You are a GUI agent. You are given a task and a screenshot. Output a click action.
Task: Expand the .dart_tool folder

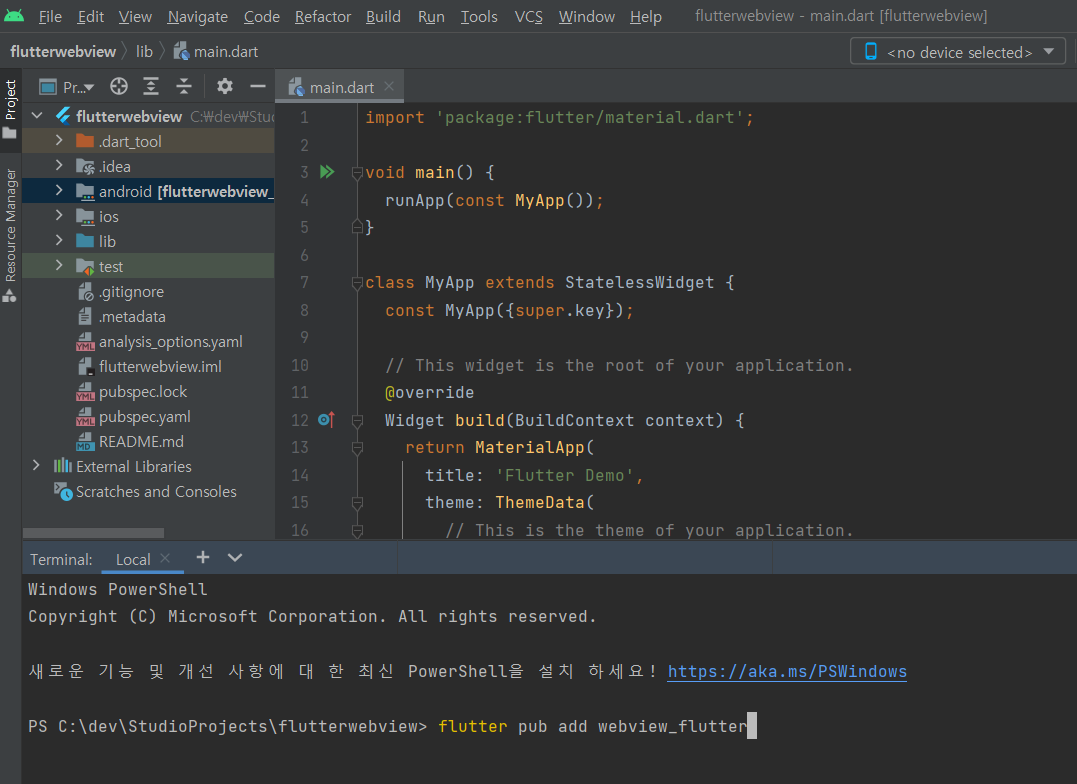59,140
